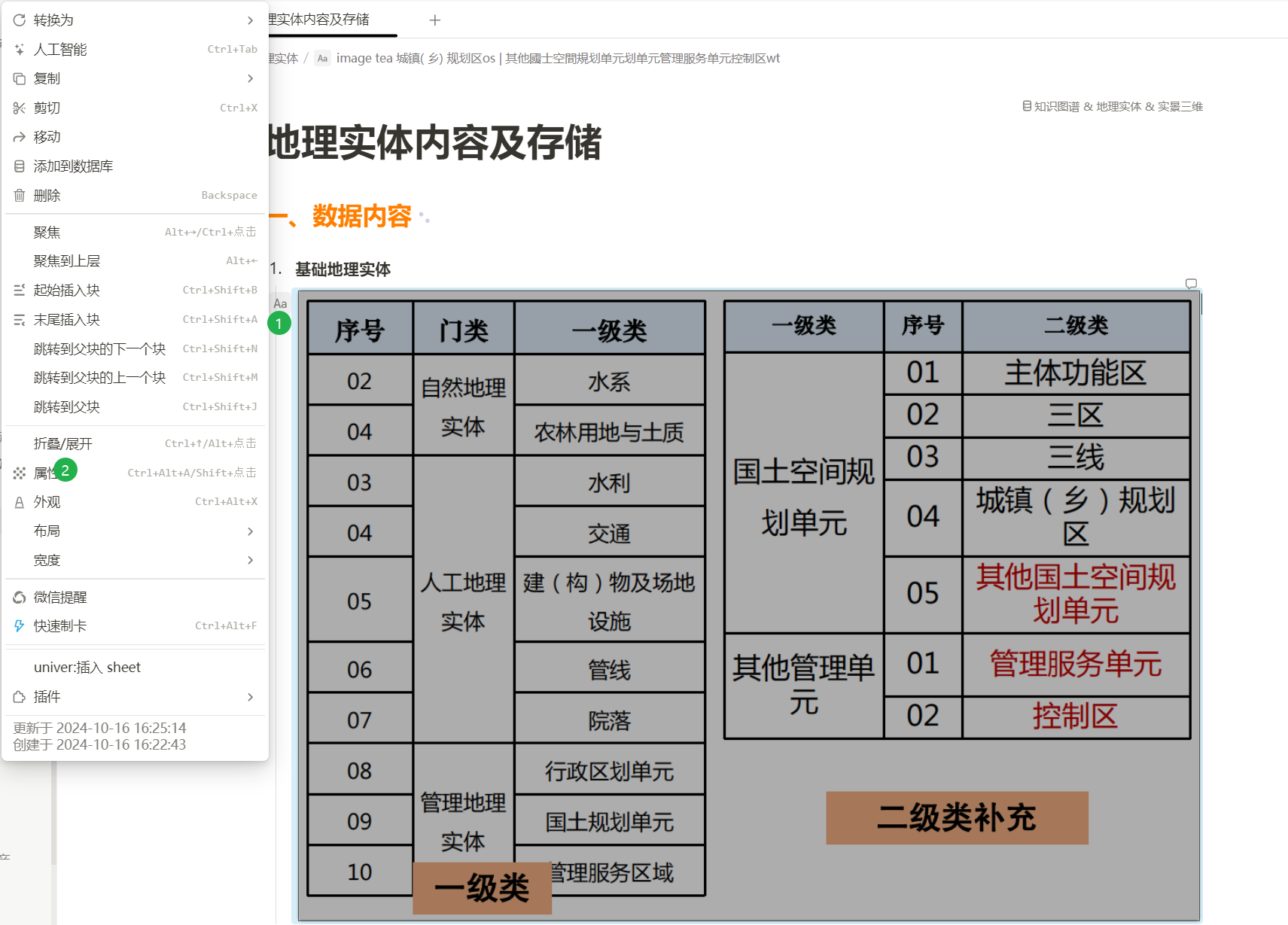Click the move arrow icon for 移动
Image resolution: width=1288 pixels, height=925 pixels.
(x=20, y=137)
